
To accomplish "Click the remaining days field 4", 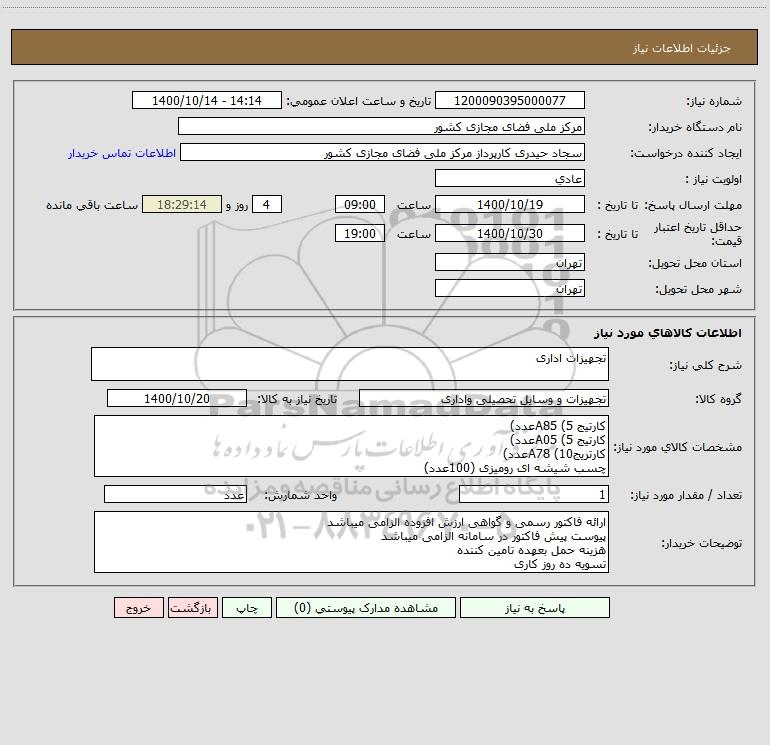I will (267, 204).
